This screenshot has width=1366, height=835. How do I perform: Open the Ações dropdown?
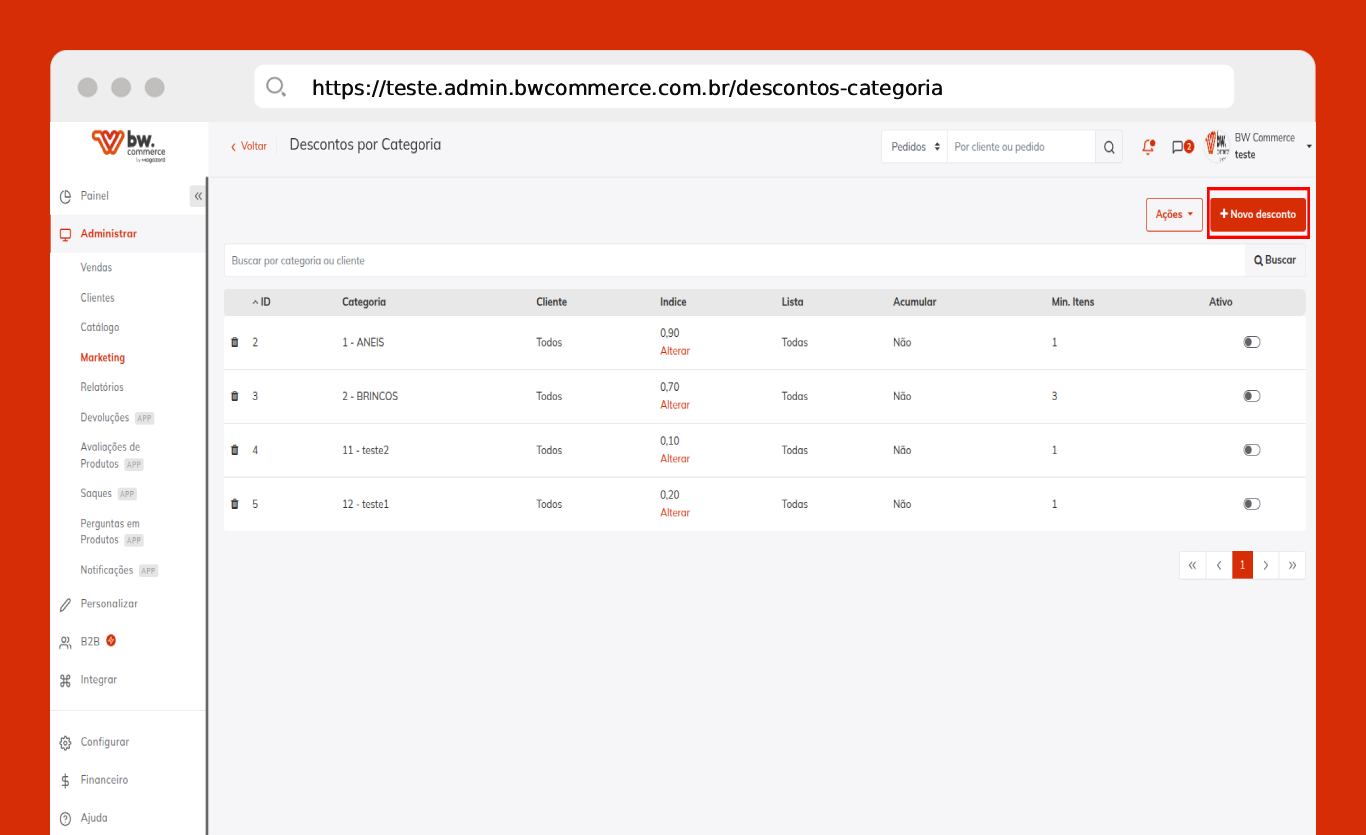(x=1174, y=214)
